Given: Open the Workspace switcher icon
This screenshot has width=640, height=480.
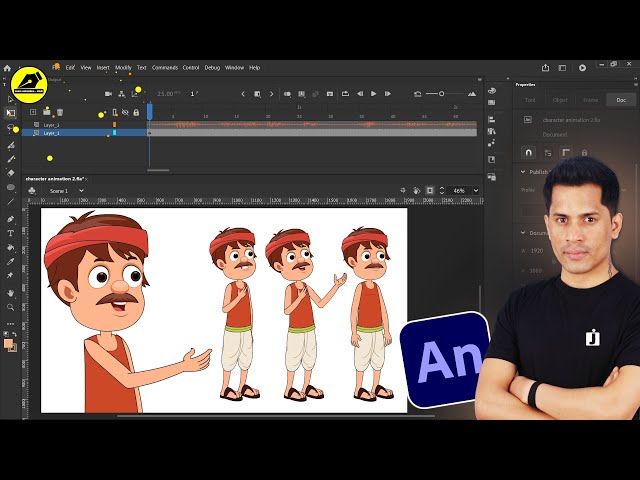Looking at the screenshot, I should (562, 68).
